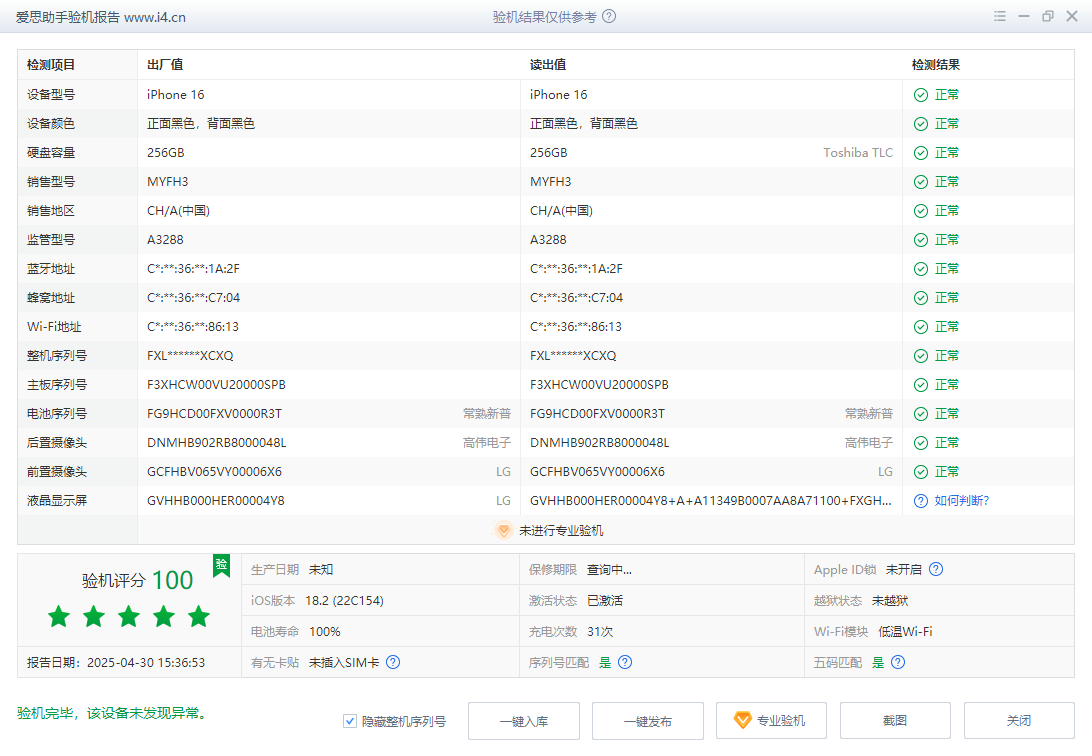Click the 电池寿命 100% value
This screenshot has width=1092, height=756.
click(325, 631)
